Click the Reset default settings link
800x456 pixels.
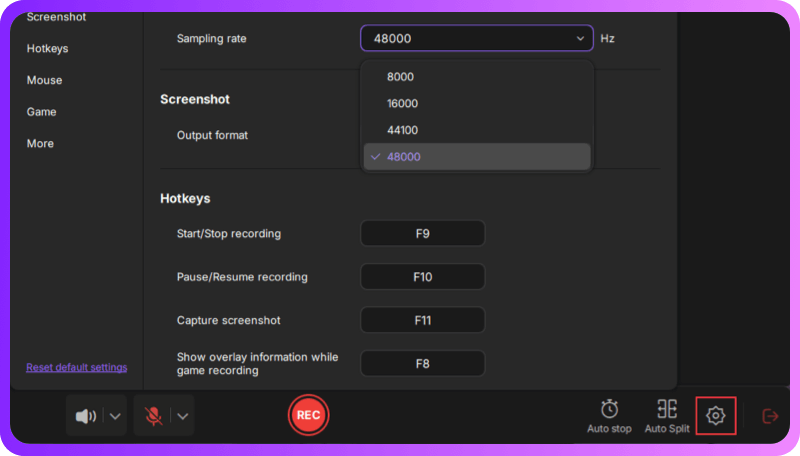coord(77,367)
